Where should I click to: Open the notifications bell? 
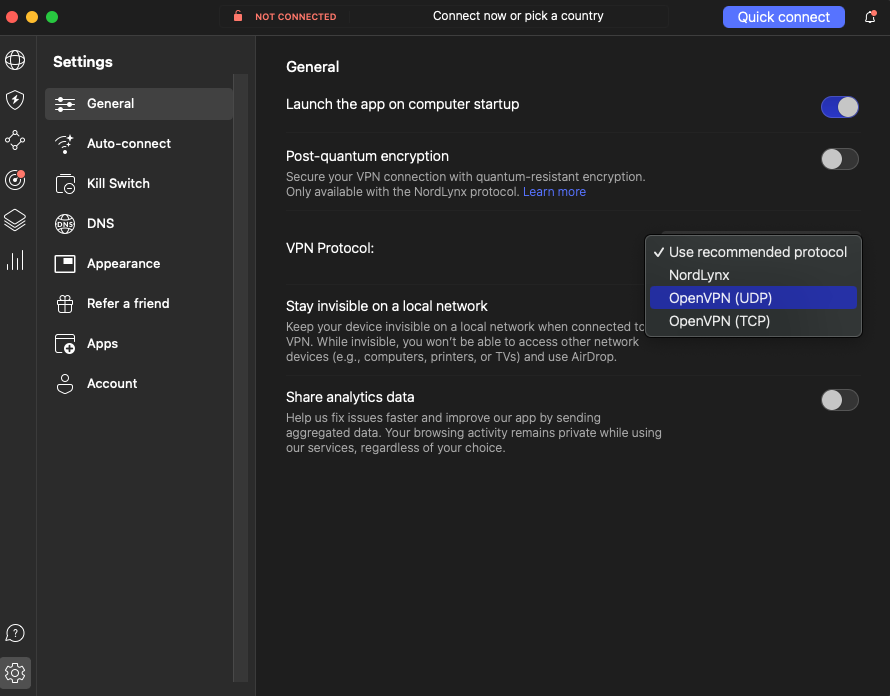pos(870,17)
